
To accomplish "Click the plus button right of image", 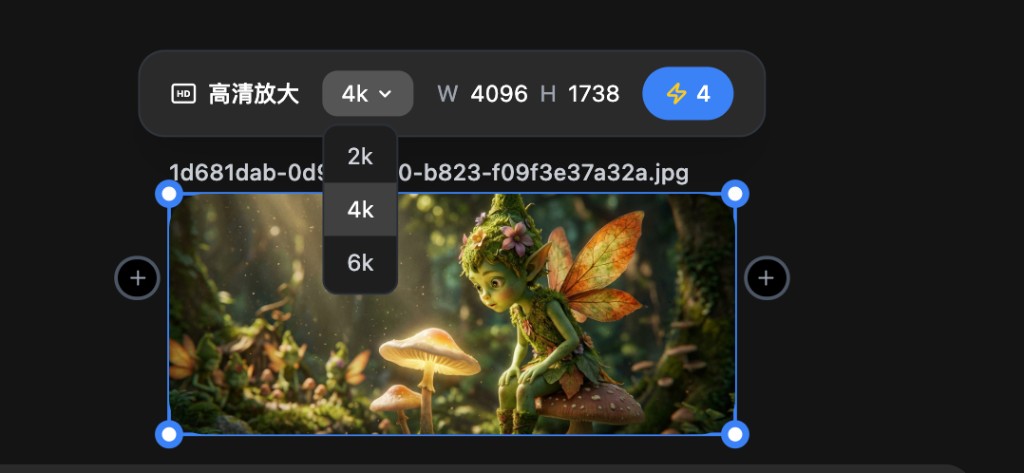I will (x=766, y=278).
